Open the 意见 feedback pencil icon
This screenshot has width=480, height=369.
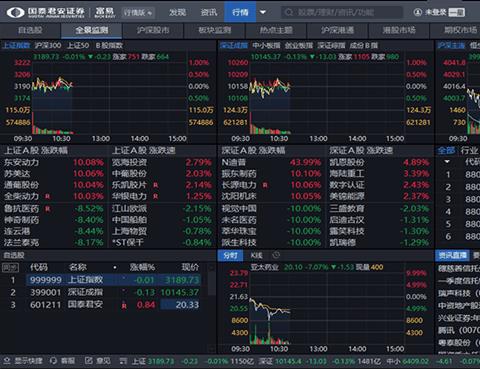[88, 361]
